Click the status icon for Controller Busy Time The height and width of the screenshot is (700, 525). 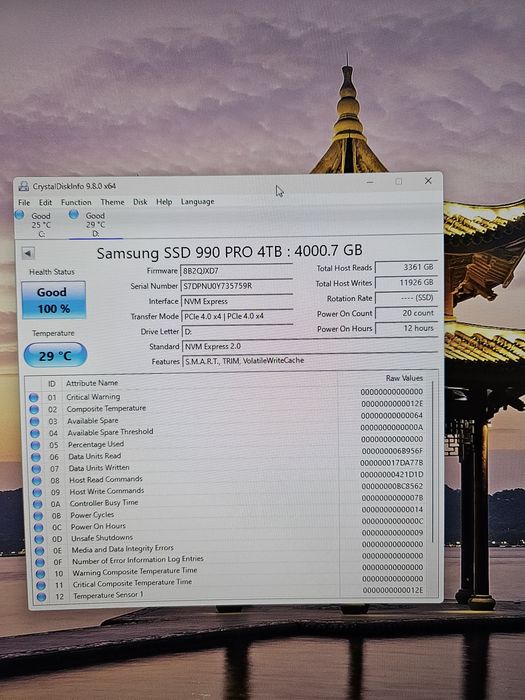tap(38, 504)
